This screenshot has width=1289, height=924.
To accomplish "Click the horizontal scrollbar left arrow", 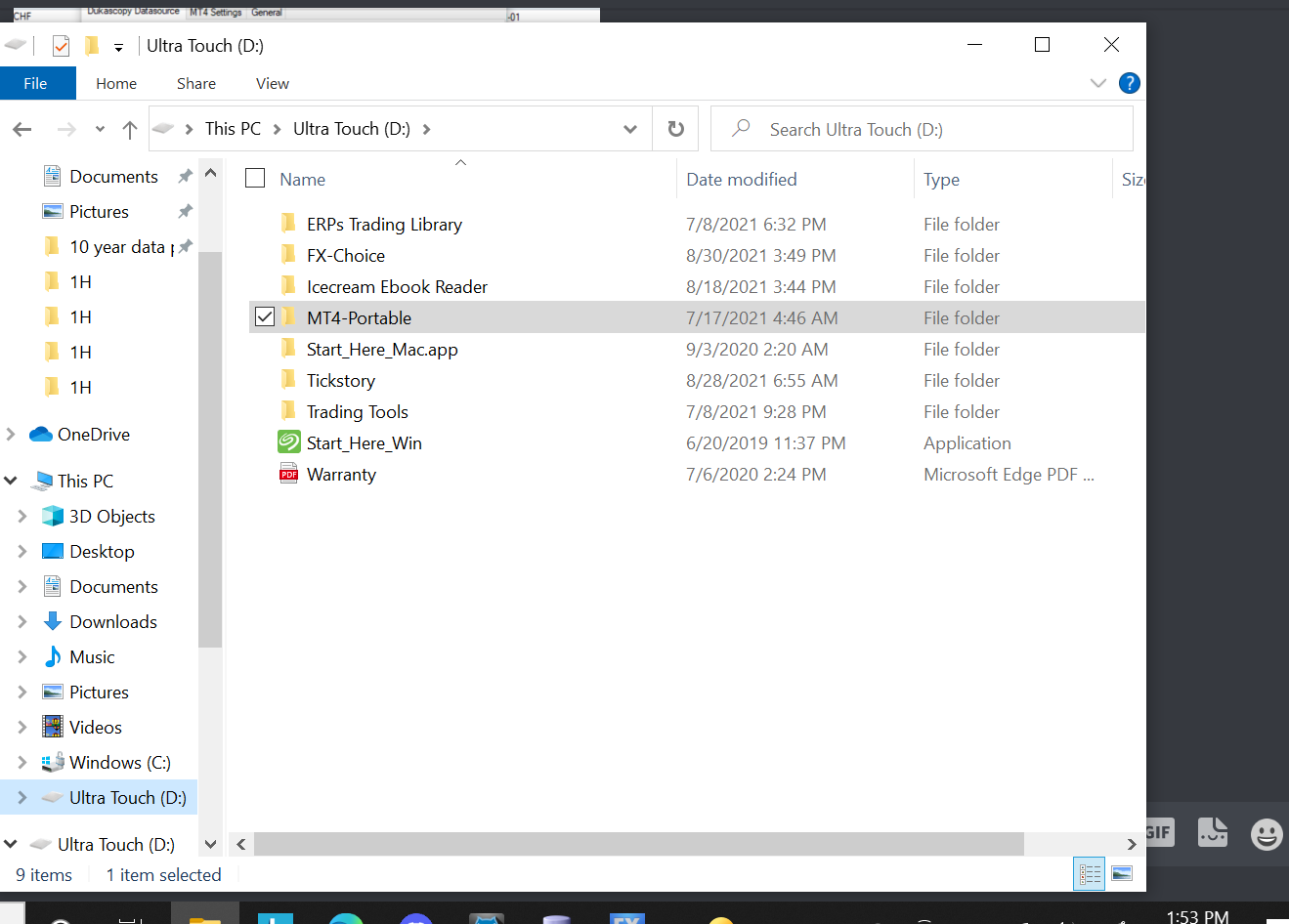I will coord(241,844).
